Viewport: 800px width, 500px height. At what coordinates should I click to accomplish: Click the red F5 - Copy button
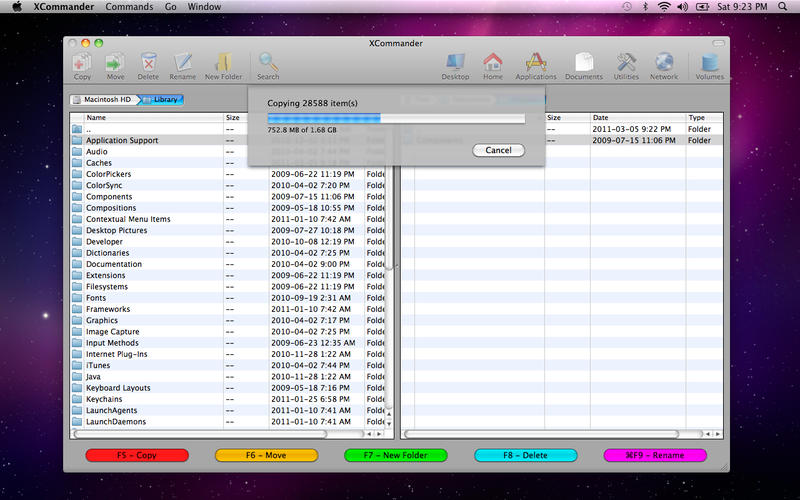pos(137,455)
